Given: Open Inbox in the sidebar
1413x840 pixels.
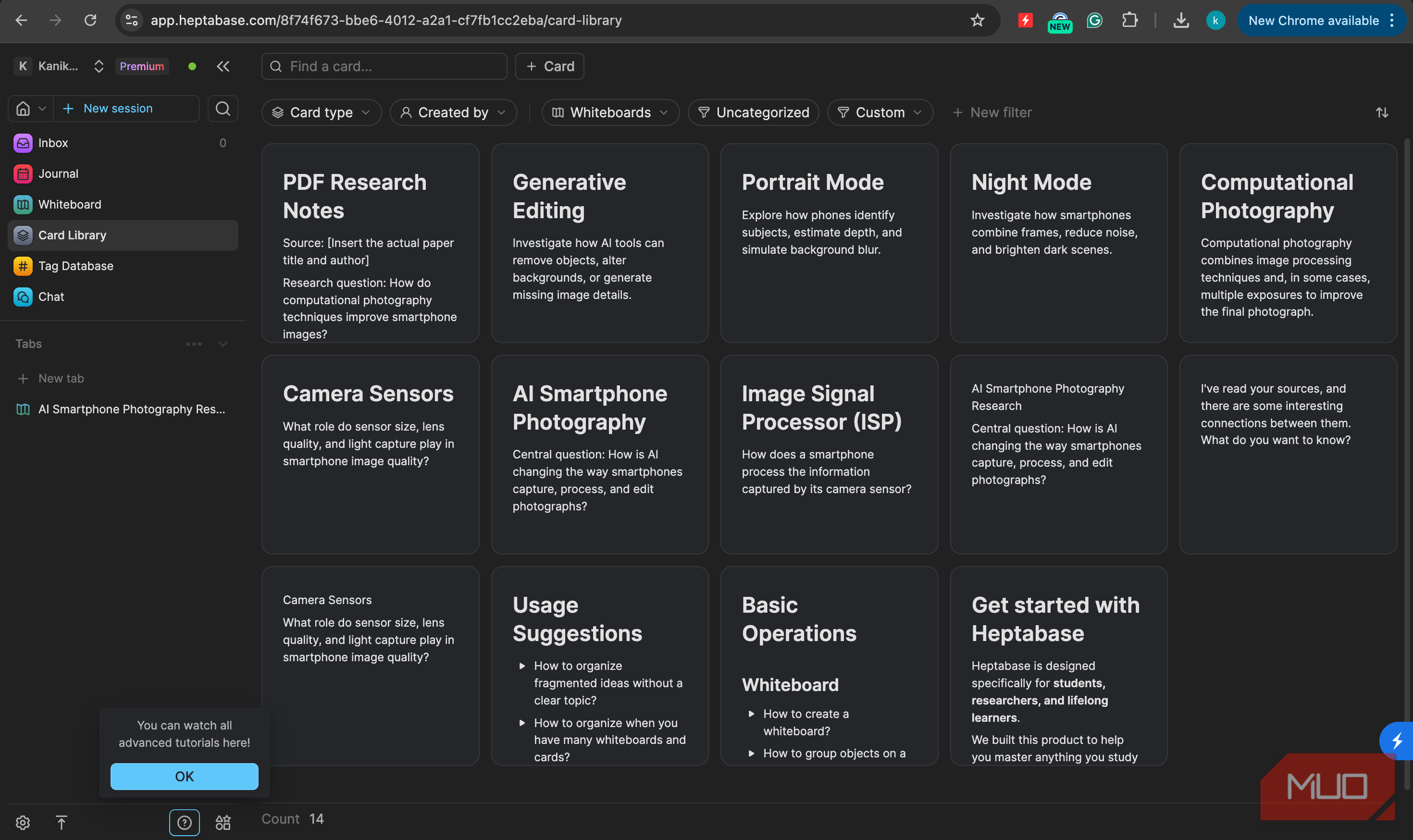Looking at the screenshot, I should pos(122,143).
